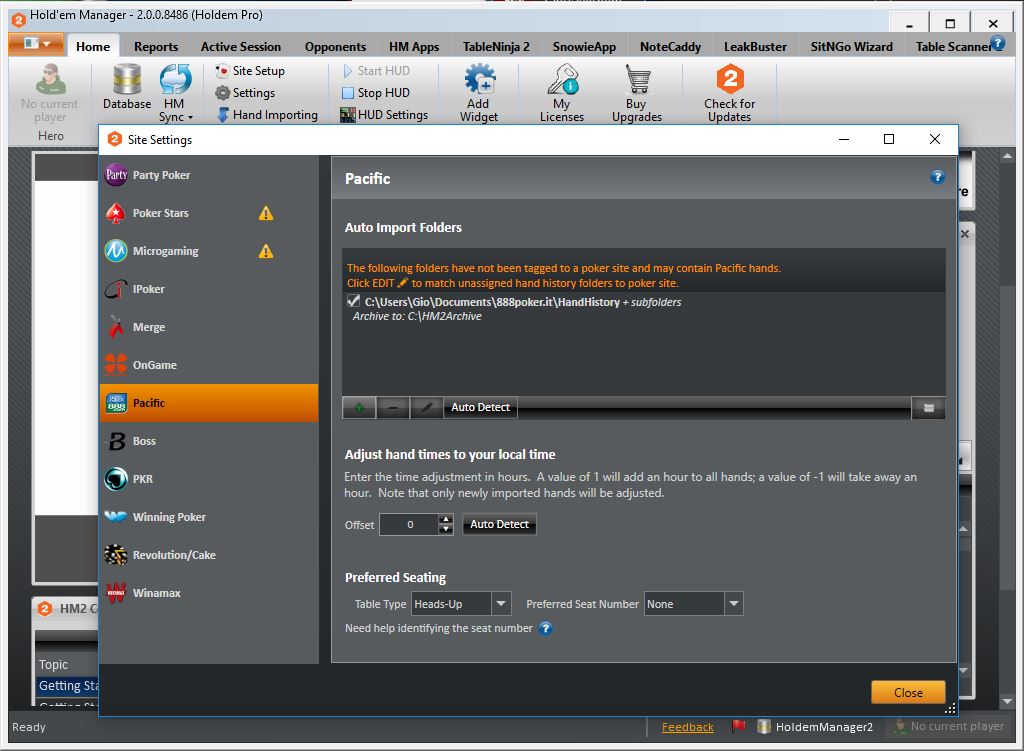This screenshot has width=1024, height=751.
Task: Switch to the Home ribbon tab
Action: (93, 46)
